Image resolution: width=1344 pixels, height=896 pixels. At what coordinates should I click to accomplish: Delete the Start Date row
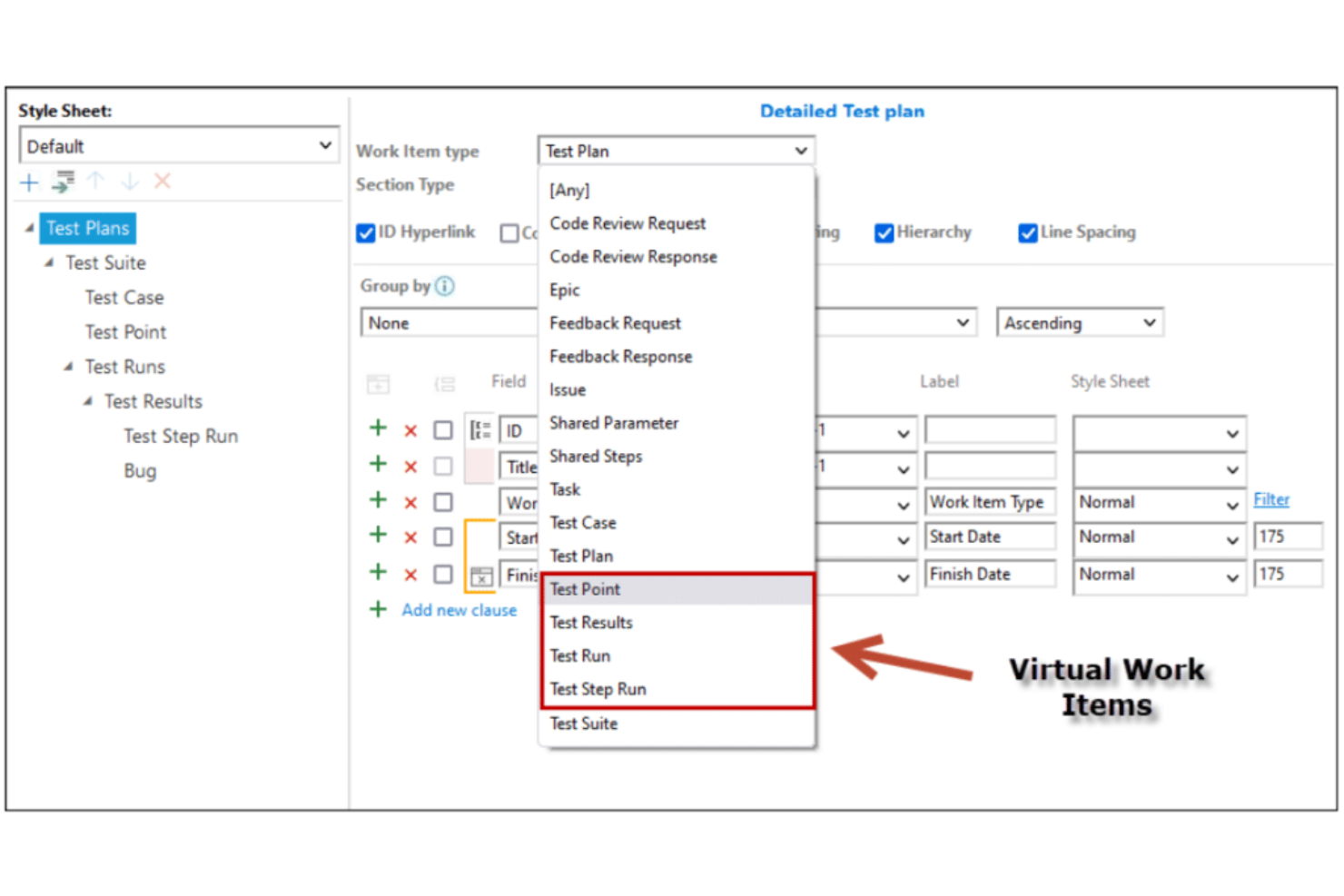pyautogui.click(x=410, y=537)
